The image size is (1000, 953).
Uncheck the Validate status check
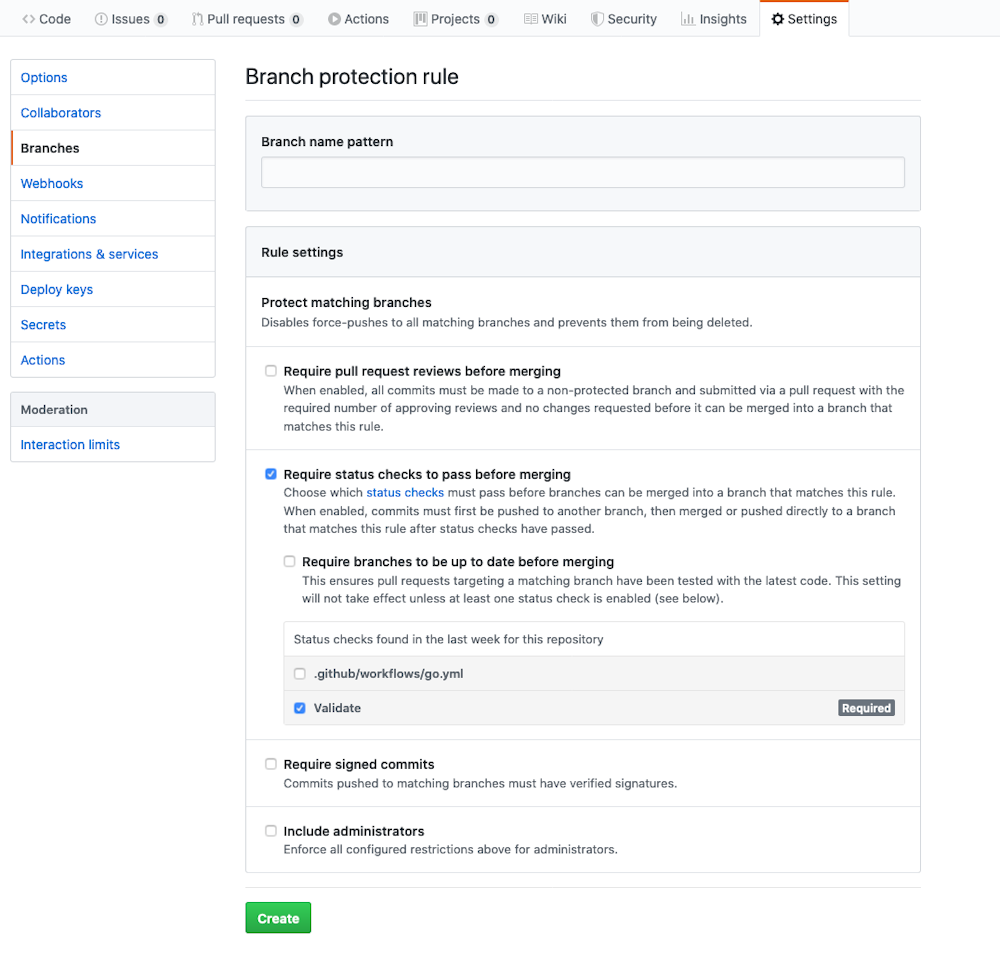[x=299, y=707]
